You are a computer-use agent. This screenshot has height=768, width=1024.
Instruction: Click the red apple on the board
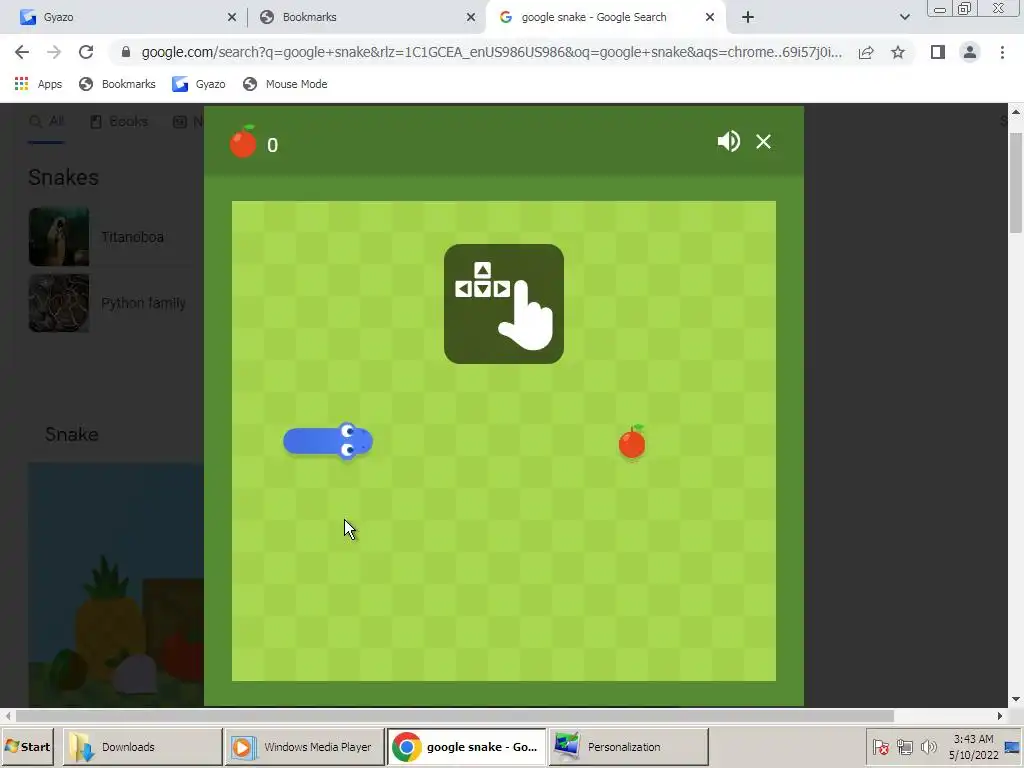[632, 443]
